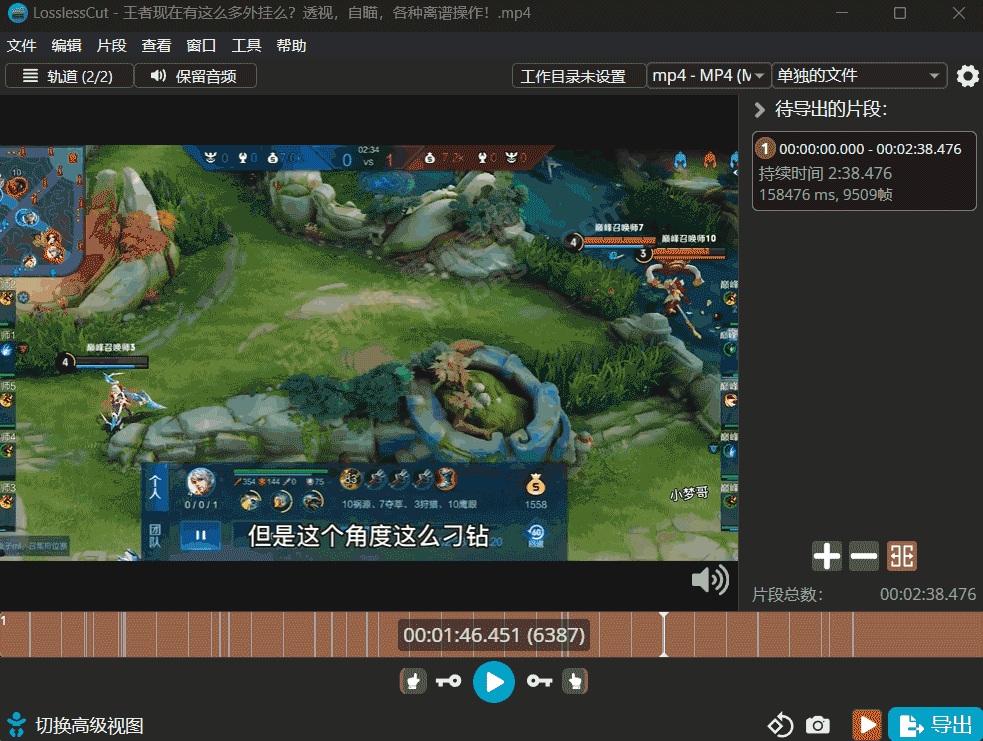Play selected segments orange button
The height and width of the screenshot is (741, 983).
[867, 725]
